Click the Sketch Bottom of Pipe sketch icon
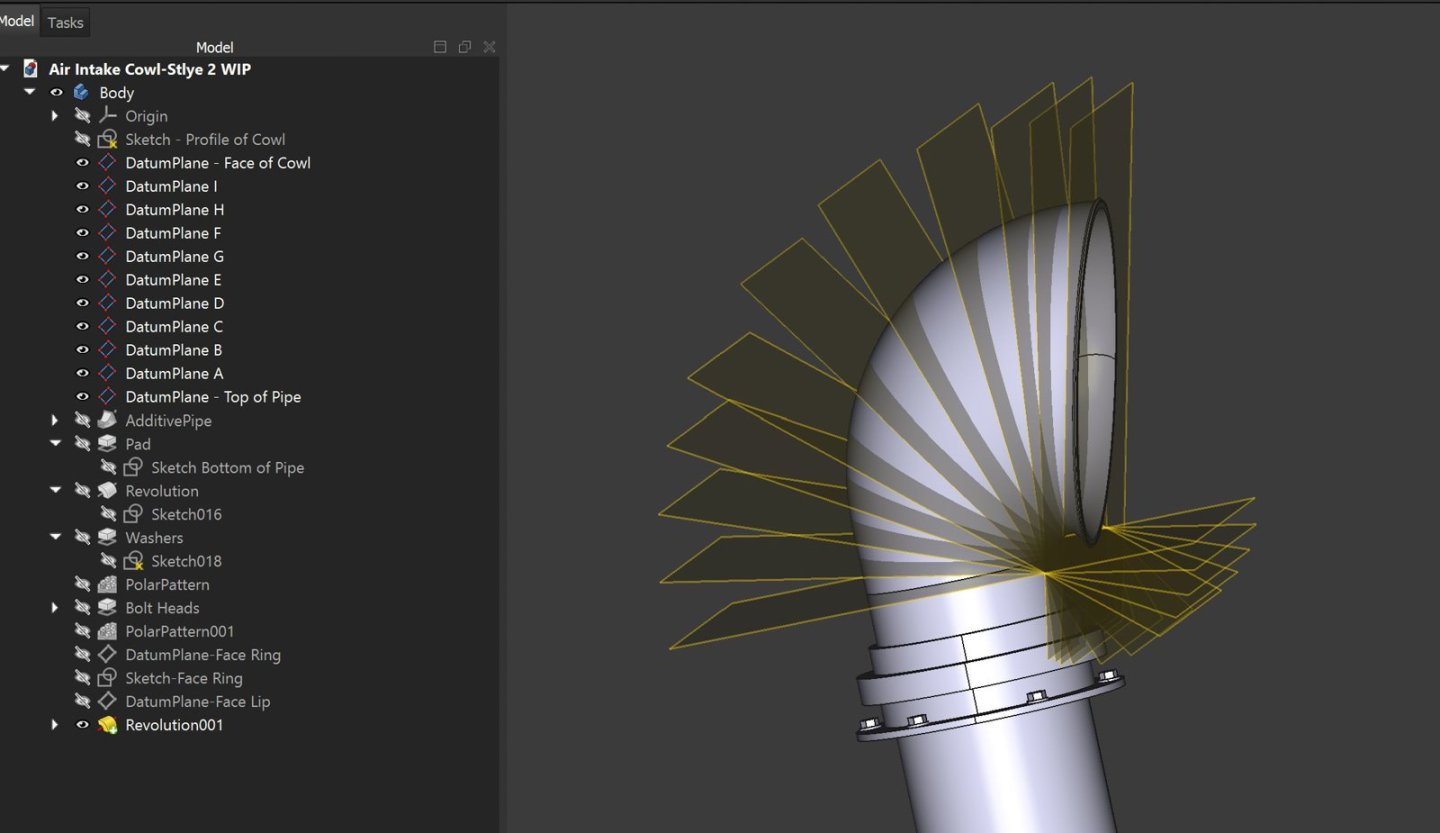This screenshot has height=833, width=1440. click(x=133, y=467)
